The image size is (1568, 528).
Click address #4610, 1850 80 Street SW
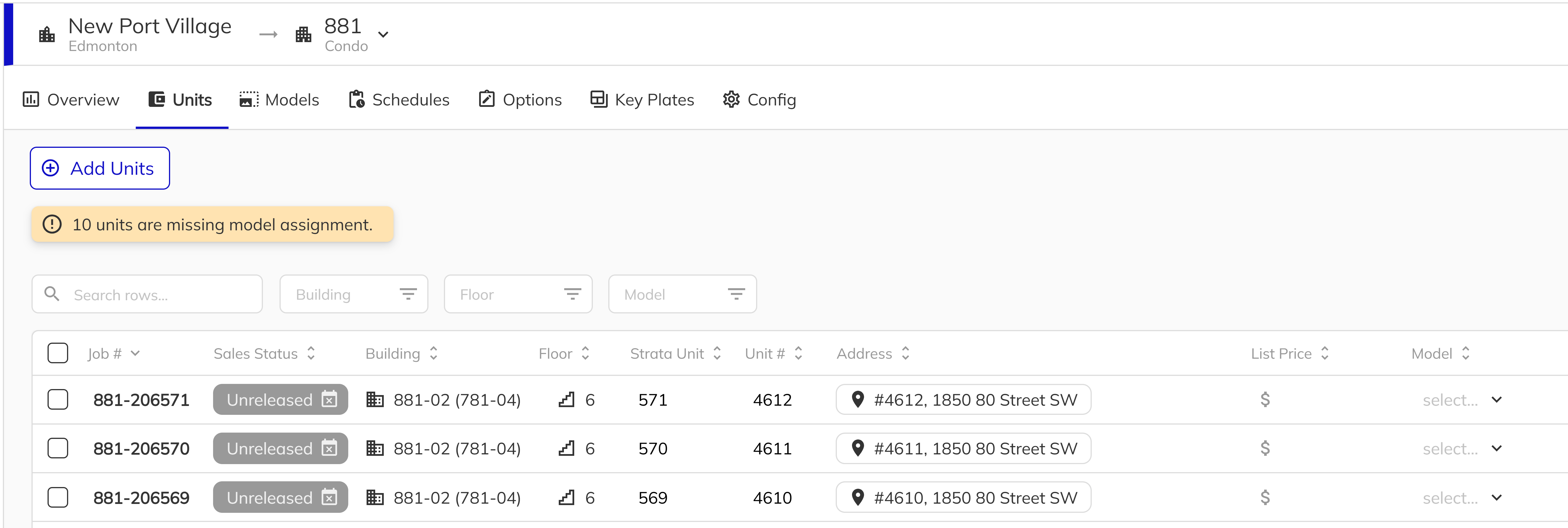tap(963, 498)
